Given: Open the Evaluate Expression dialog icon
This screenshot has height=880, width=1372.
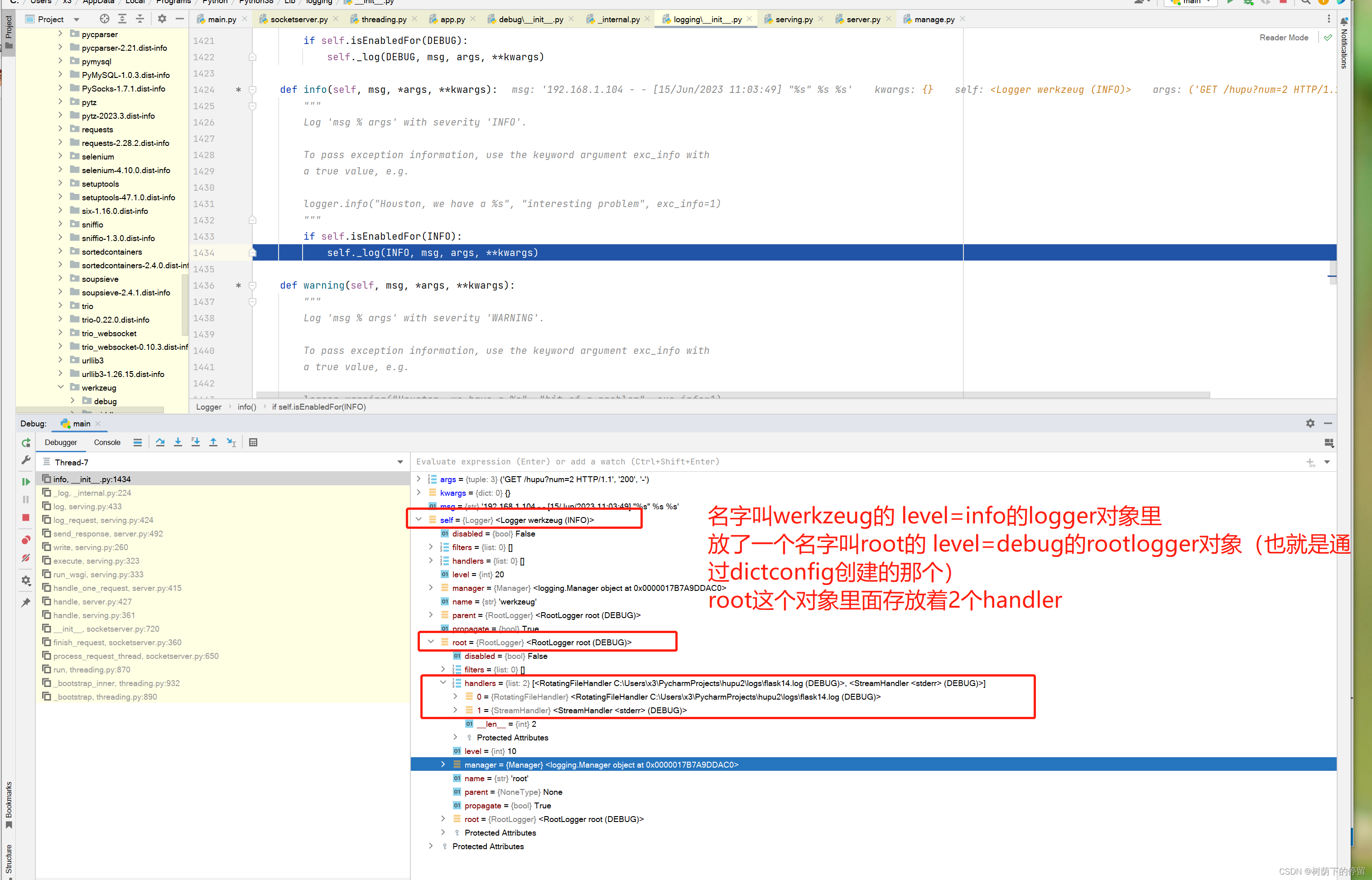Looking at the screenshot, I should 253,442.
